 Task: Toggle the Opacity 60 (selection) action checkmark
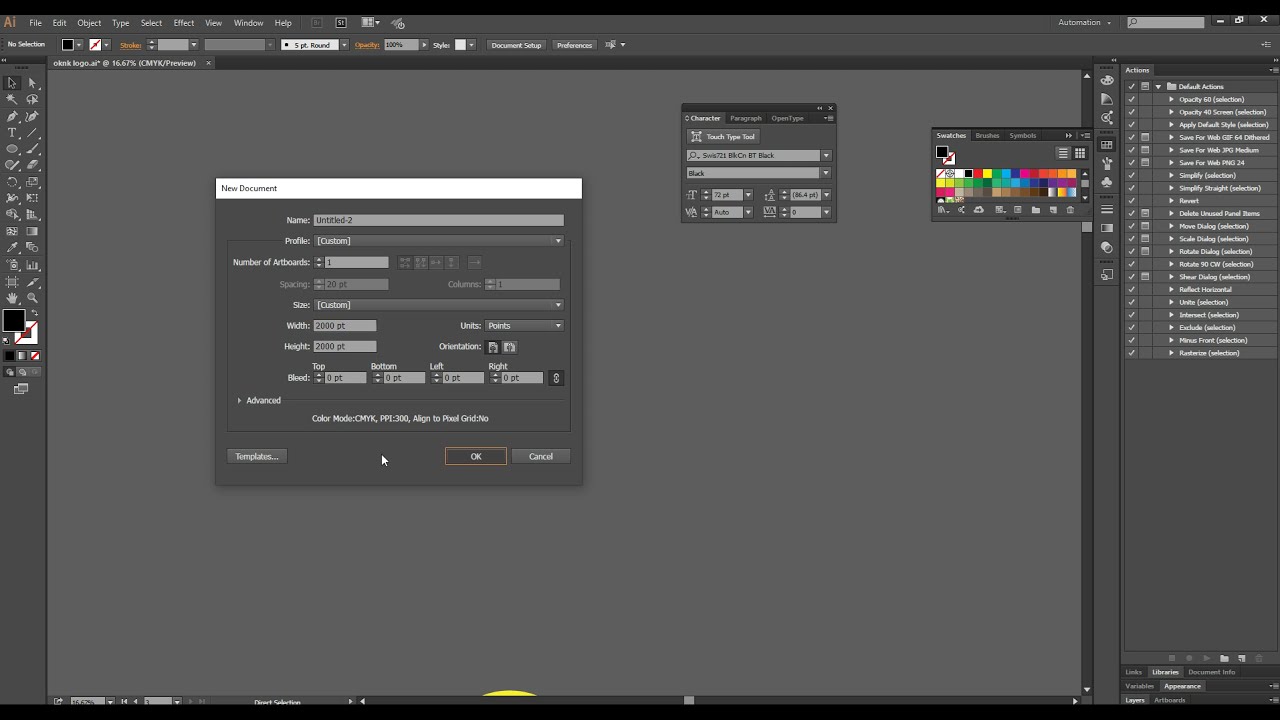click(1132, 99)
